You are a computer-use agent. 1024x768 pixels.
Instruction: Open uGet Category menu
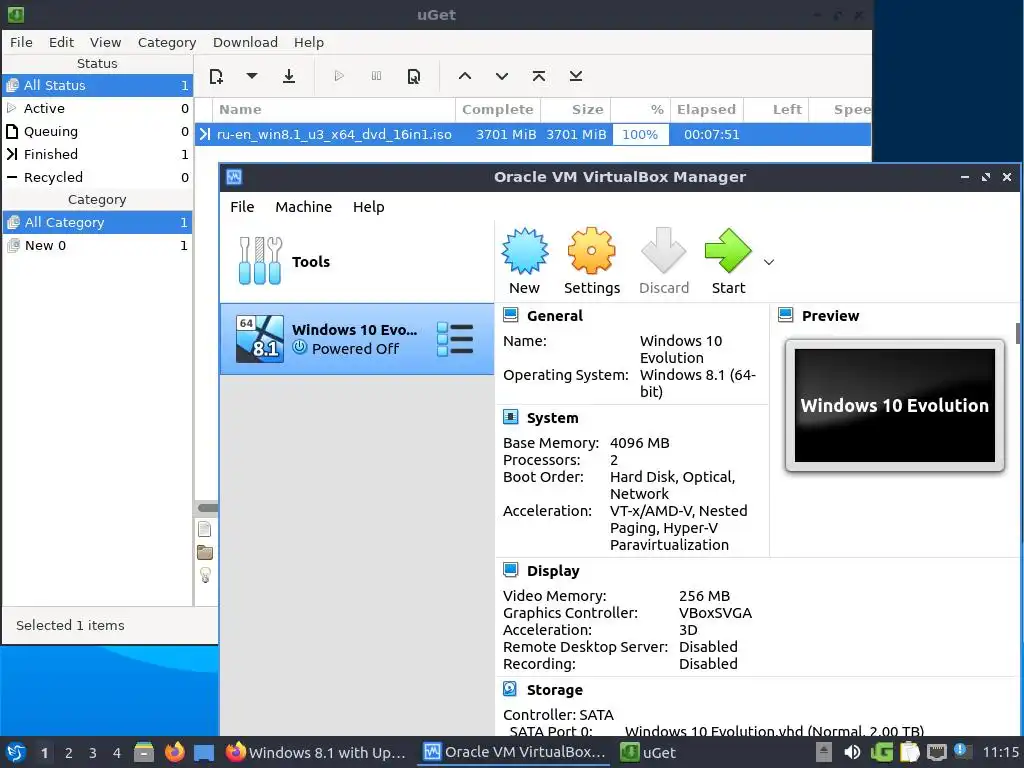point(167,42)
